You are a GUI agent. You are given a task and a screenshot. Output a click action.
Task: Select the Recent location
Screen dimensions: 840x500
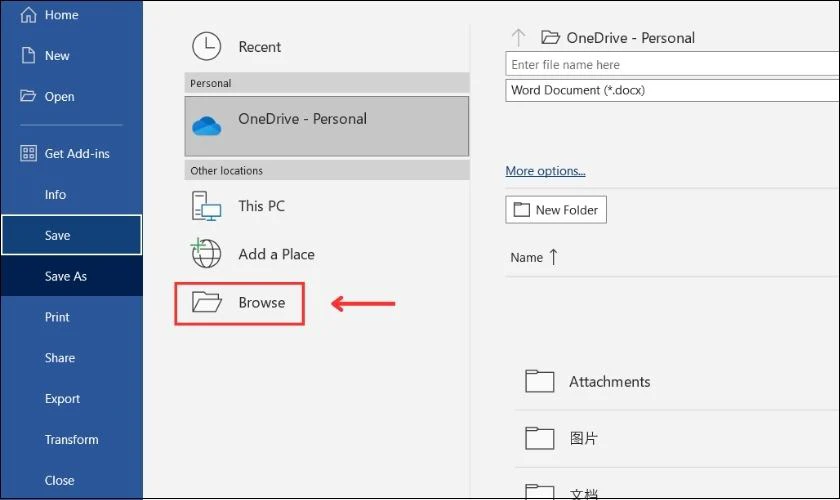click(327, 47)
